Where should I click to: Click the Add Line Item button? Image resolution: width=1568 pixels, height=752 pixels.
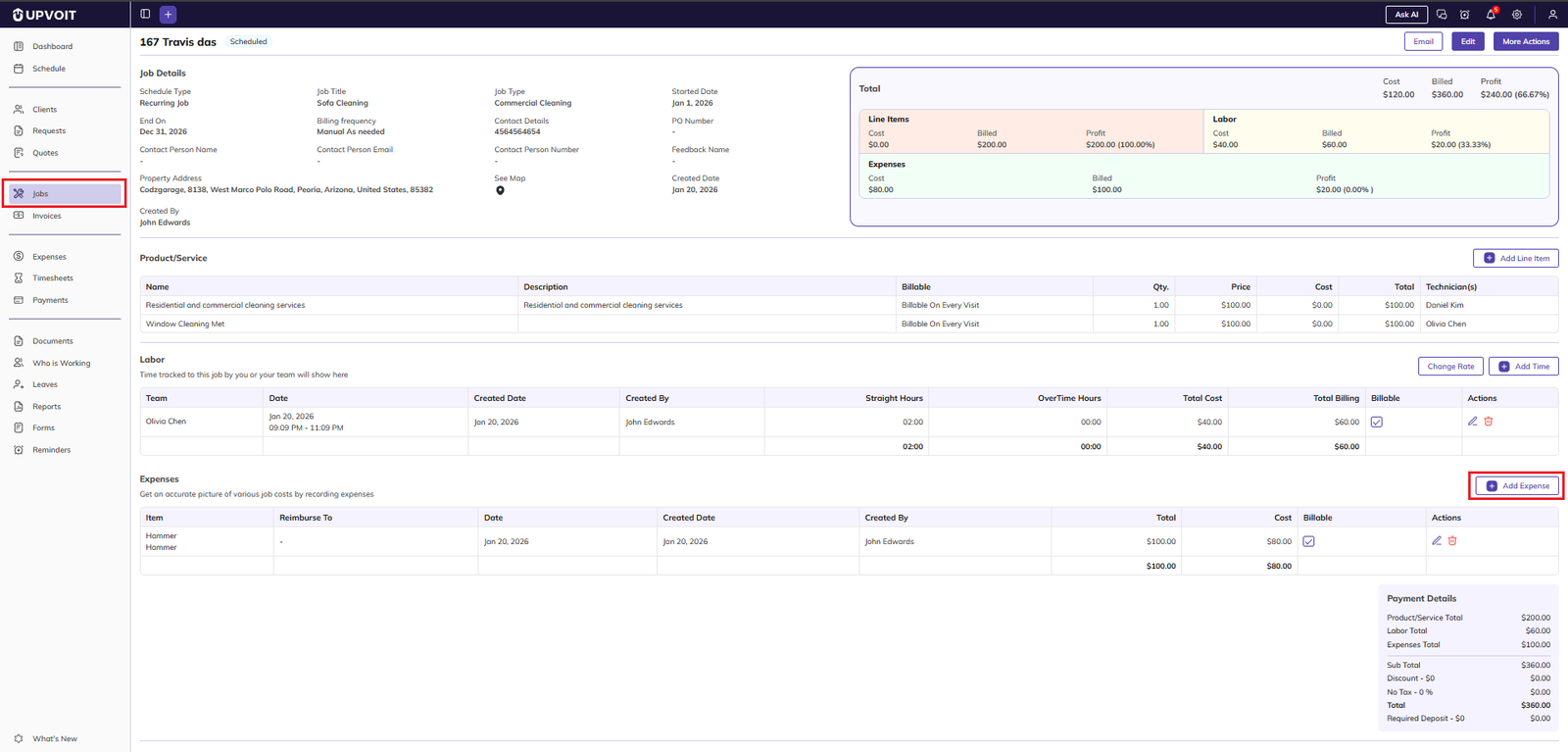point(1515,258)
